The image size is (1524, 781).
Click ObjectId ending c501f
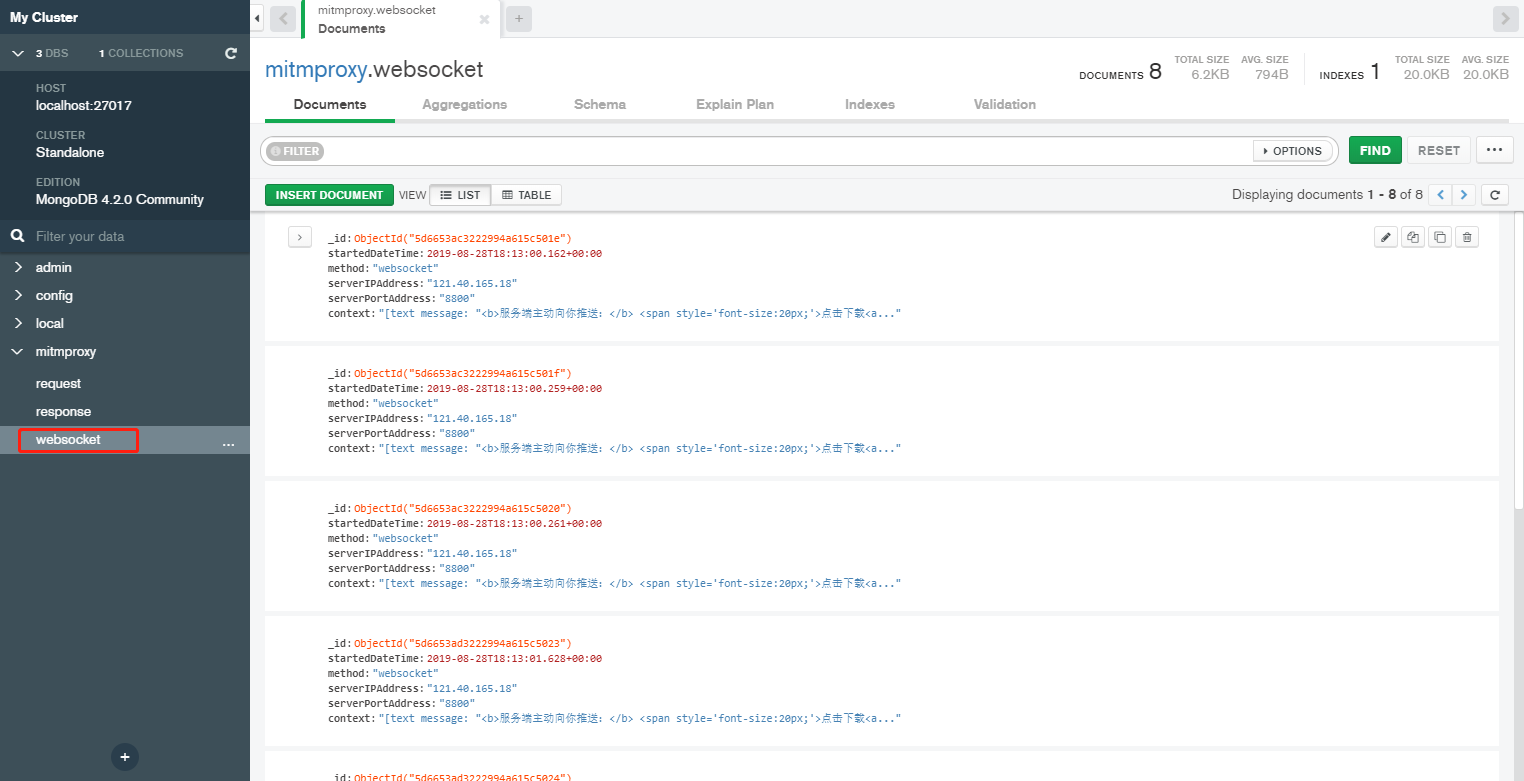463,373
